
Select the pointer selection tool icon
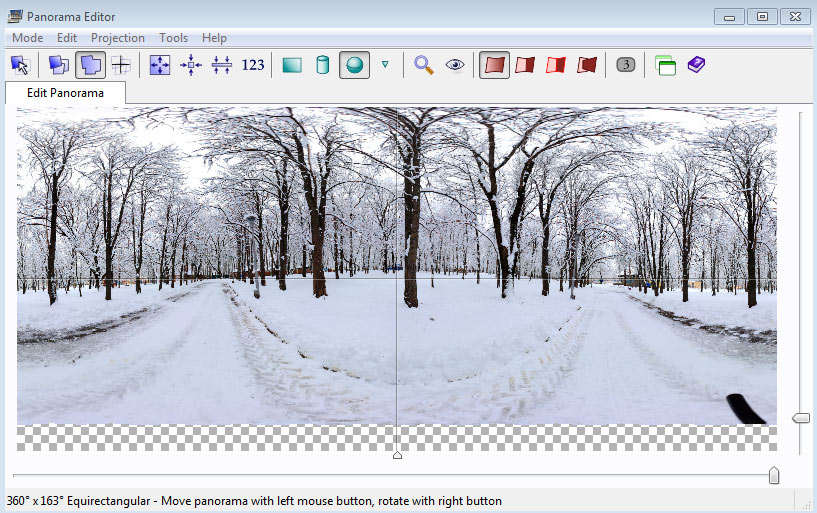pos(20,65)
